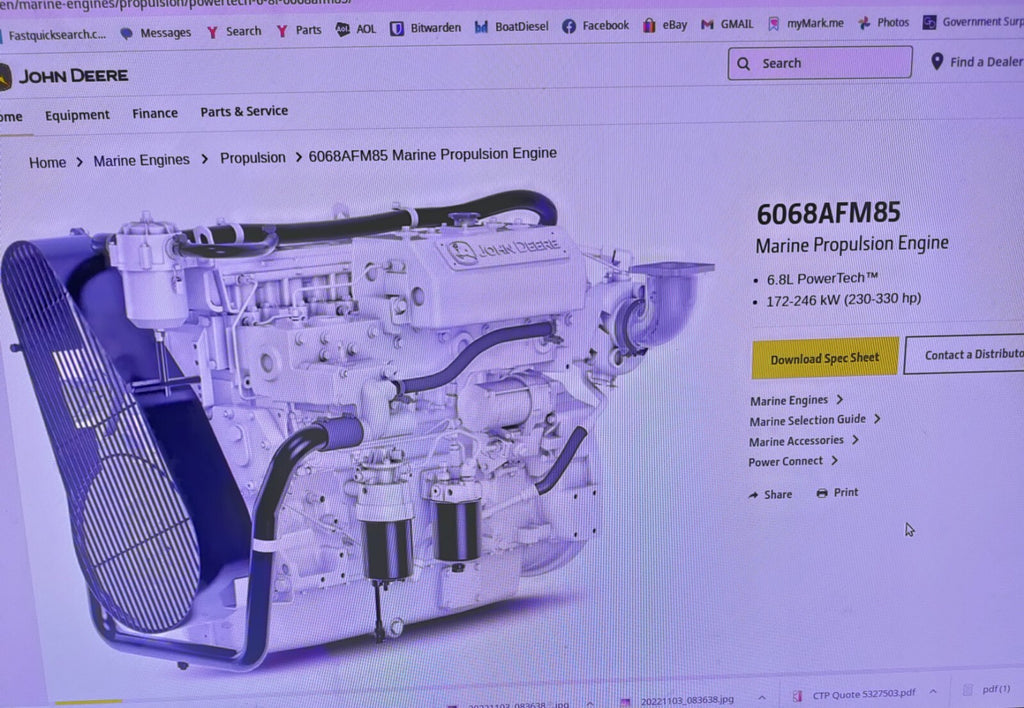The height and width of the screenshot is (708, 1024).
Task: Click the Find a Dealer pin icon
Action: (x=936, y=61)
